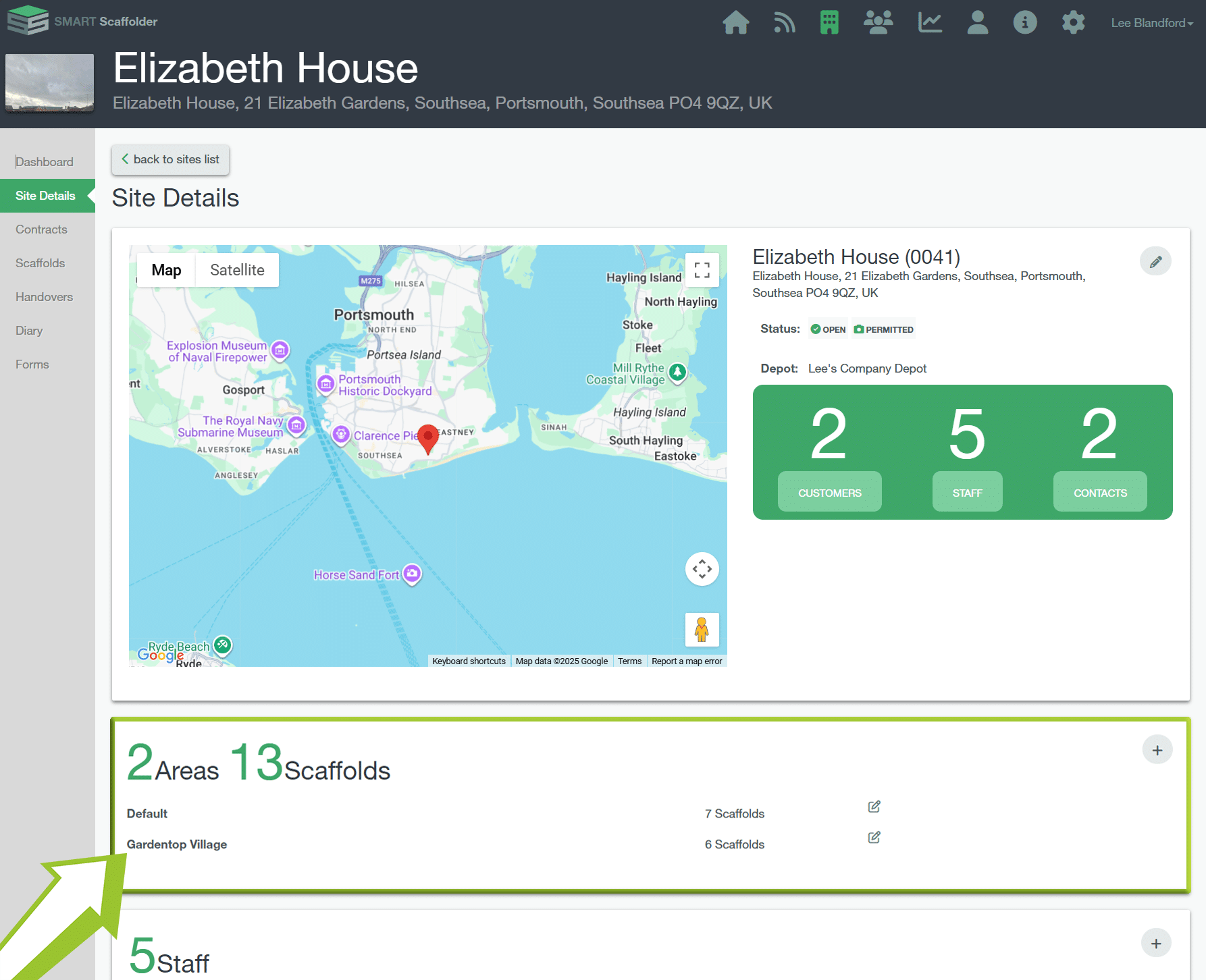Edit the Gardentop Village area
This screenshot has width=1206, height=980.
[x=874, y=838]
